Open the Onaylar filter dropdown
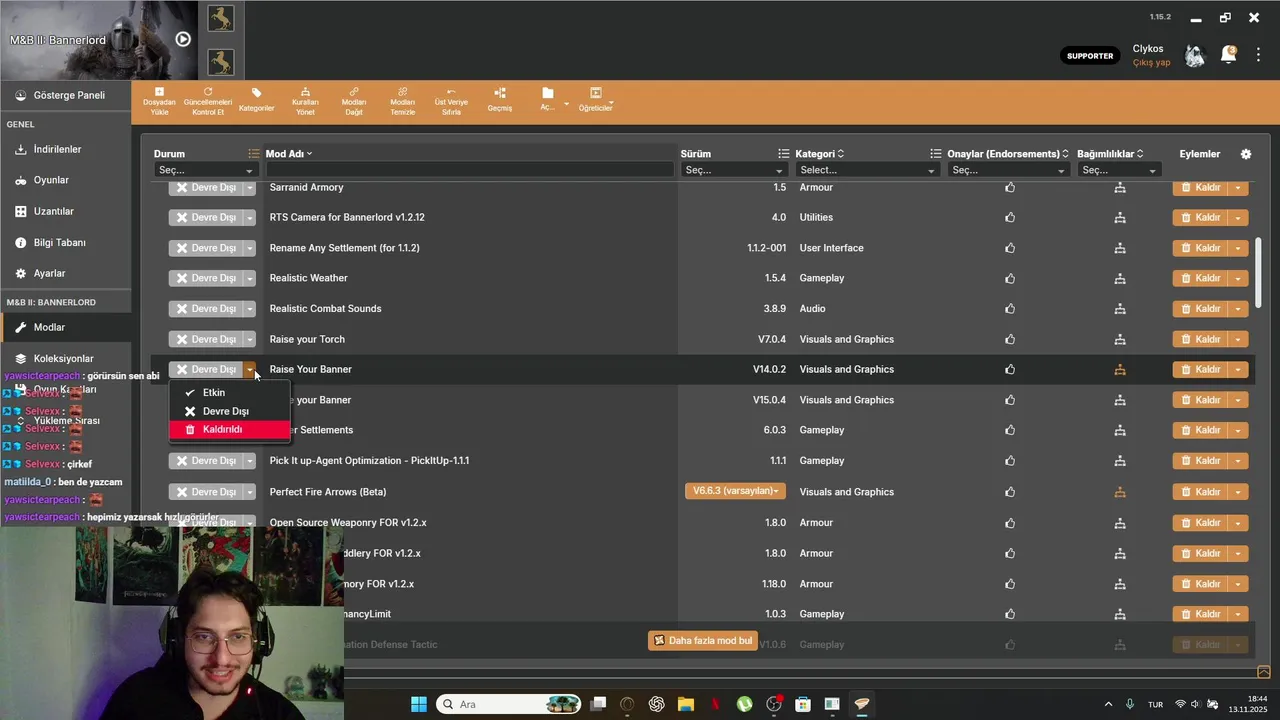 pos(1008,170)
